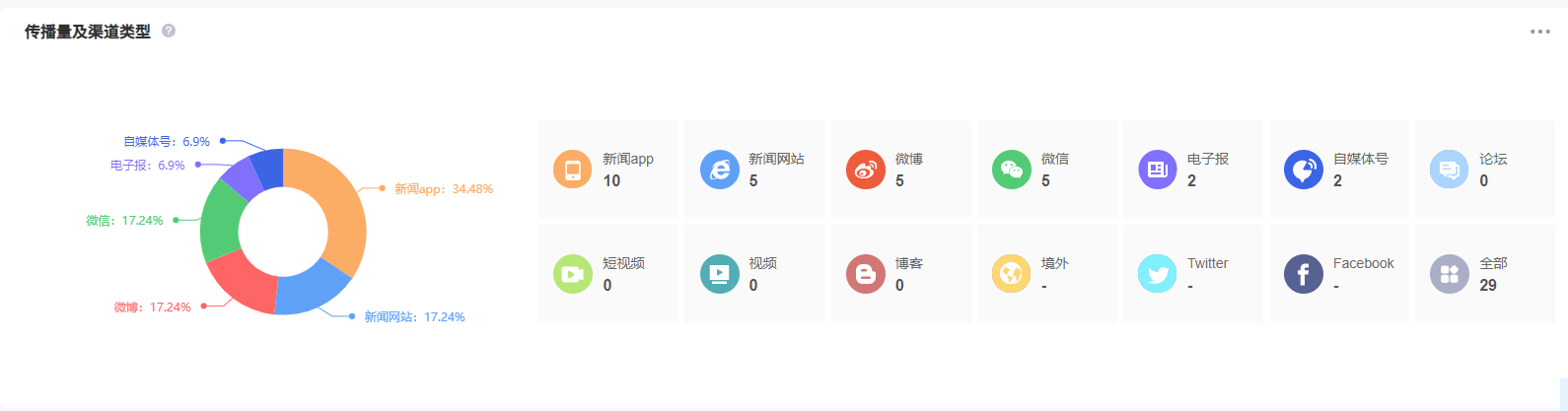Image resolution: width=1568 pixels, height=411 pixels.
Task: Select the 自媒体号 channel icon
Action: (1303, 170)
